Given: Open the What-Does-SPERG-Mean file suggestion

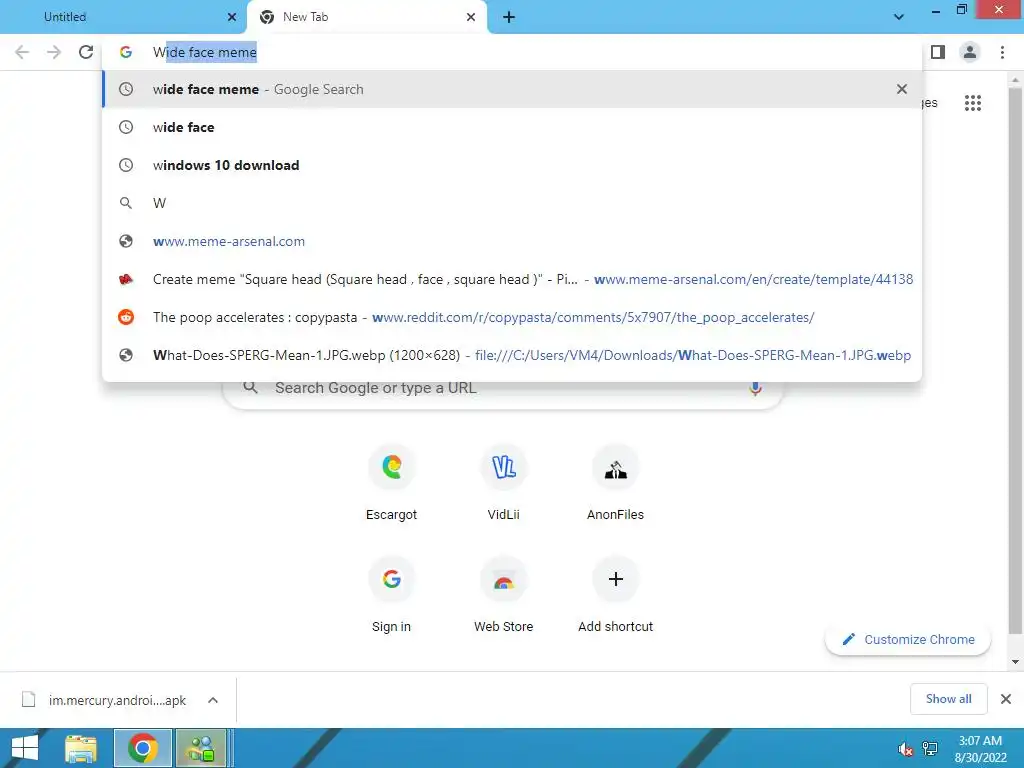Looking at the screenshot, I should click(x=512, y=355).
